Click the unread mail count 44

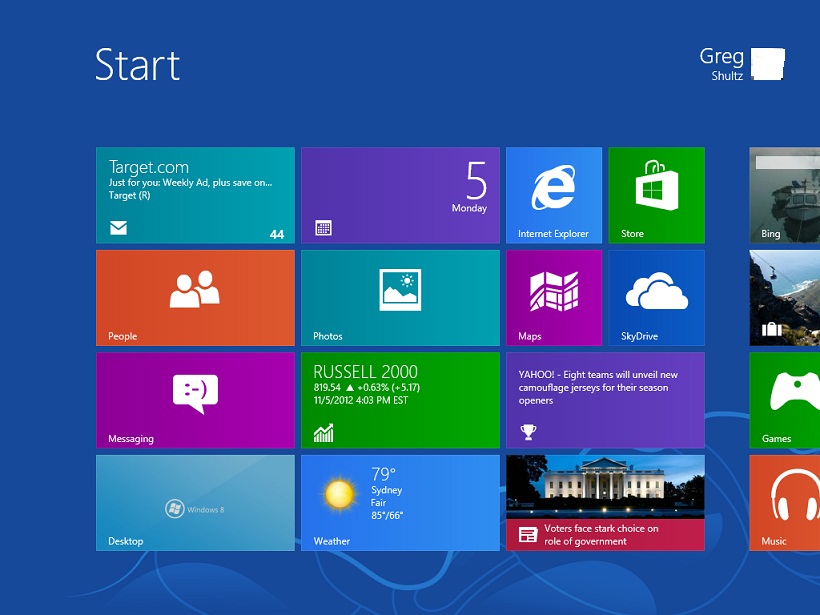[277, 235]
